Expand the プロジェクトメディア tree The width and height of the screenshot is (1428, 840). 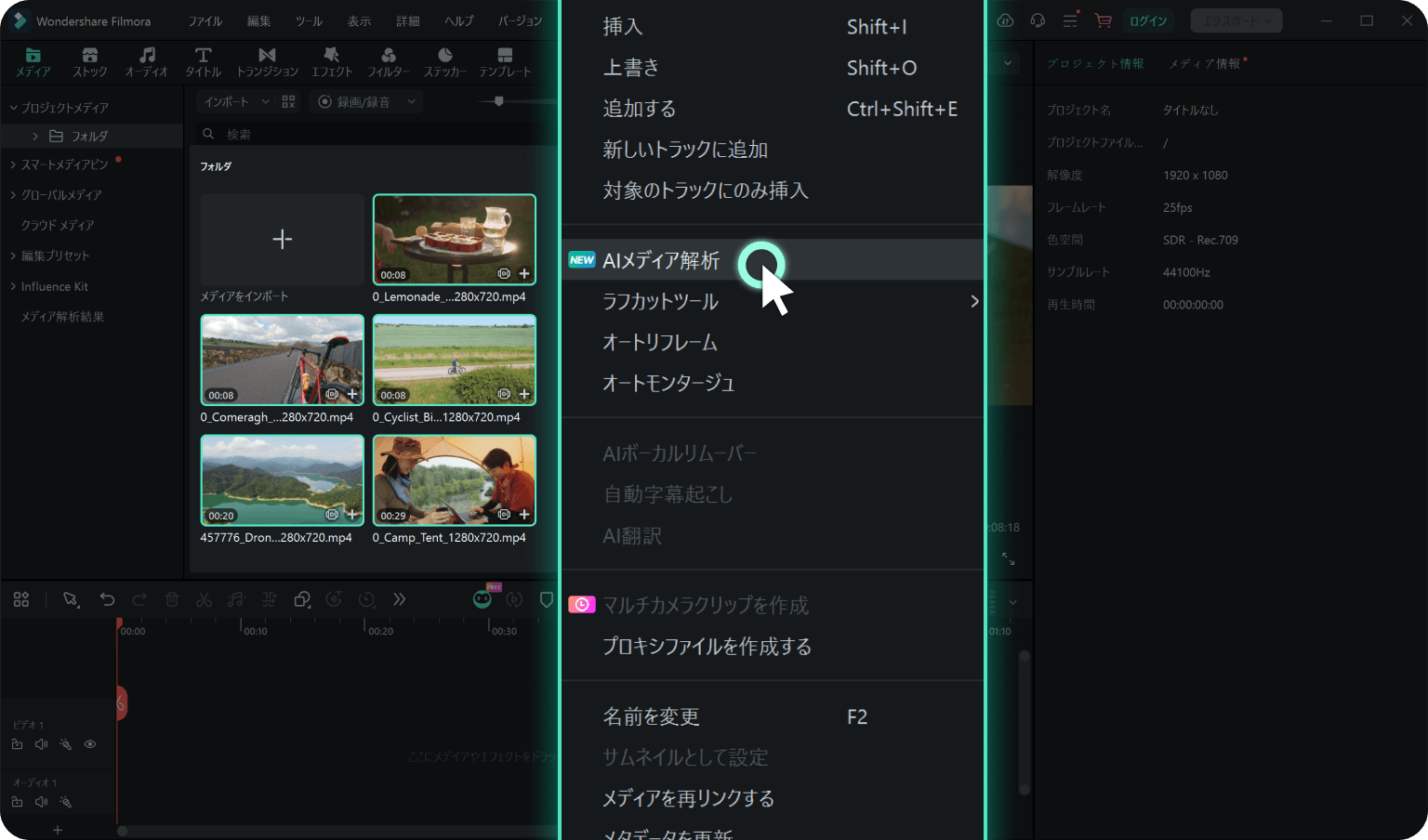[13, 108]
